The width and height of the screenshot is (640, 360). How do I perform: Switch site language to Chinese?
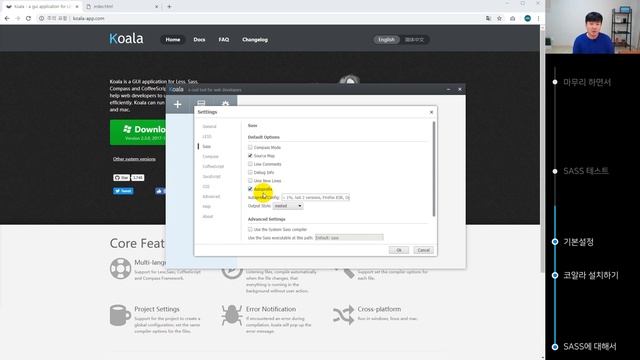point(414,40)
